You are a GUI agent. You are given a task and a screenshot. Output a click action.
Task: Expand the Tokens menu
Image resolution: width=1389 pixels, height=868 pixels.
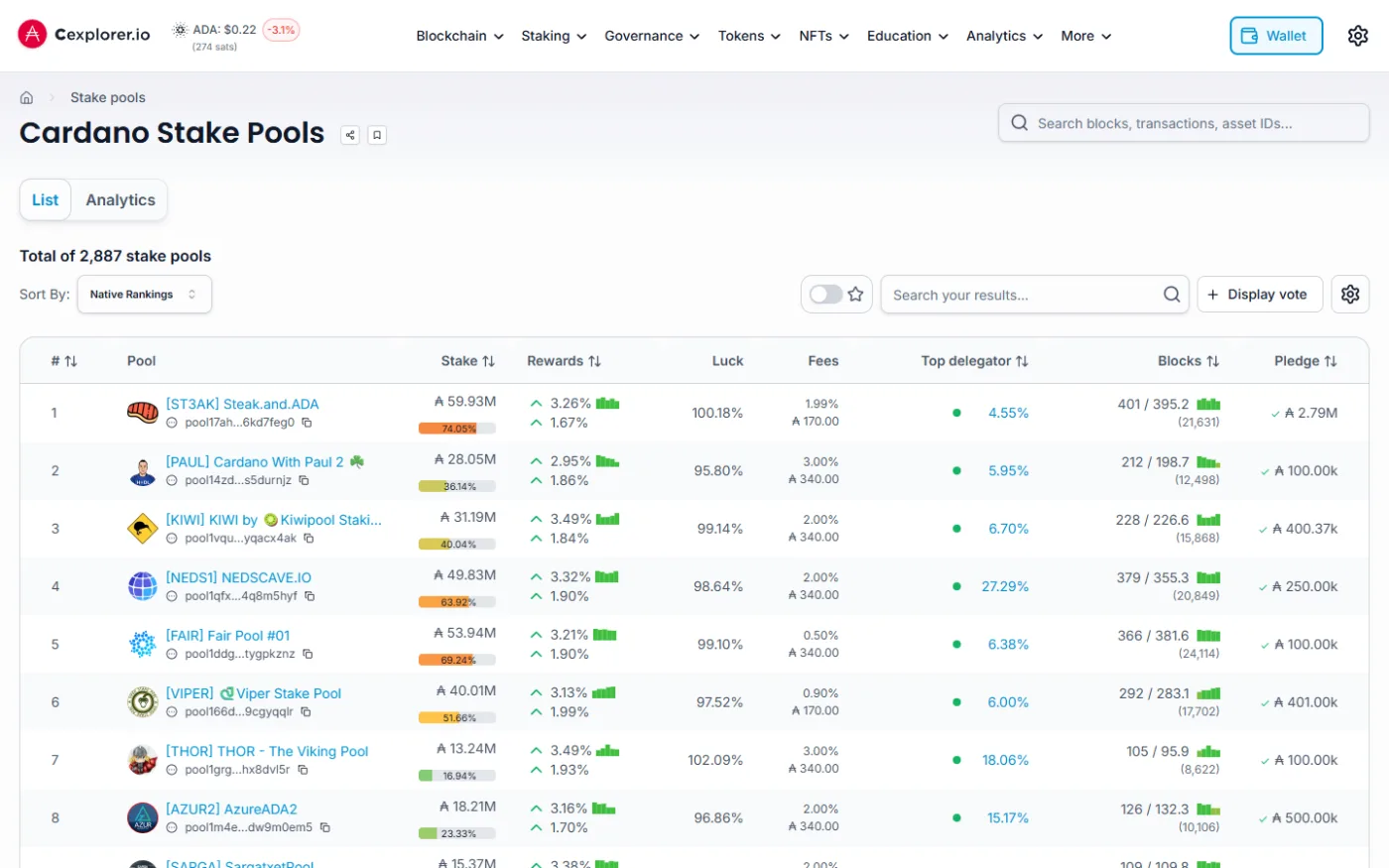749,36
